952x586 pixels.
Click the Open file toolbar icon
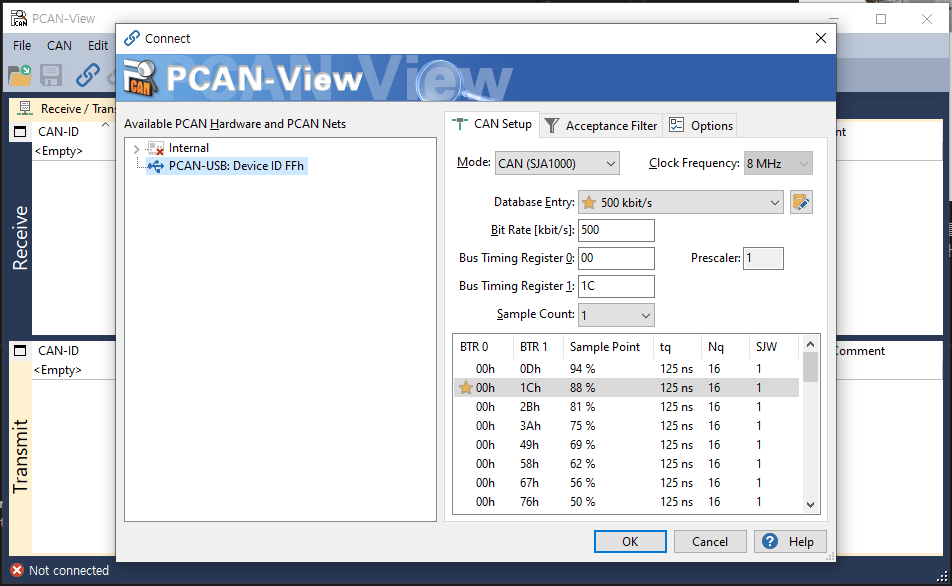point(20,75)
